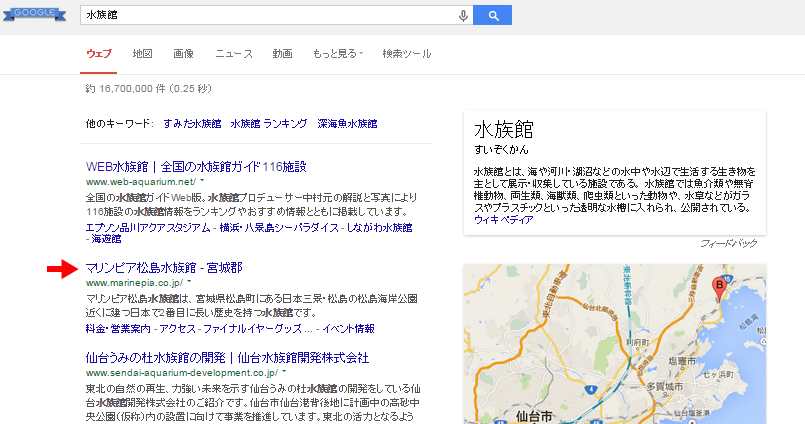This screenshot has width=805, height=424.
Task: Open the Sendai area map thumbnail
Action: (x=614, y=343)
